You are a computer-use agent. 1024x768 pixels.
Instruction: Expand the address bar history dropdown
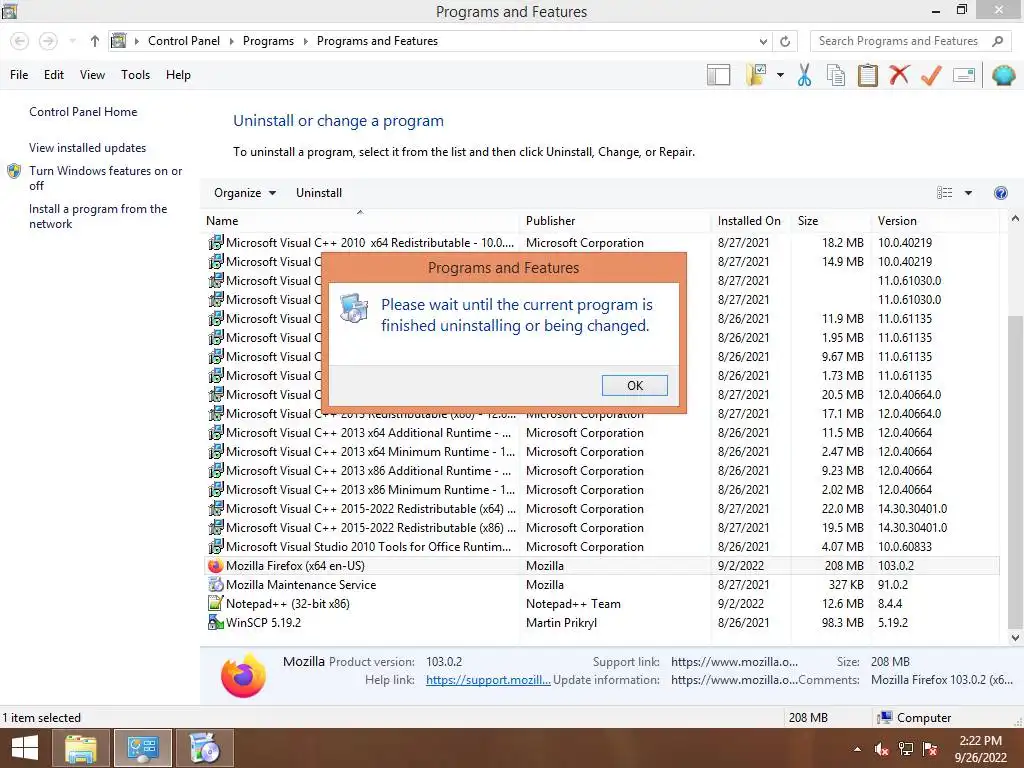pyautogui.click(x=763, y=41)
